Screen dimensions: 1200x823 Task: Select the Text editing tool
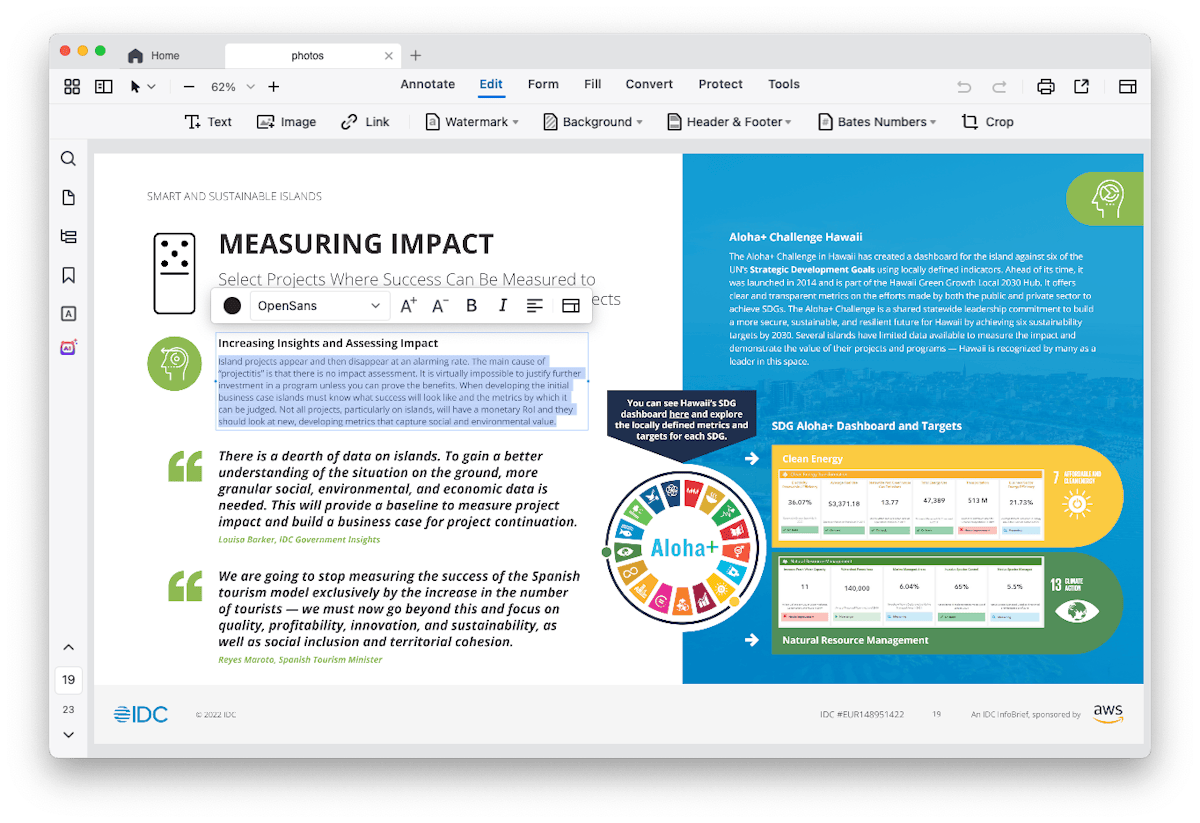tap(208, 122)
